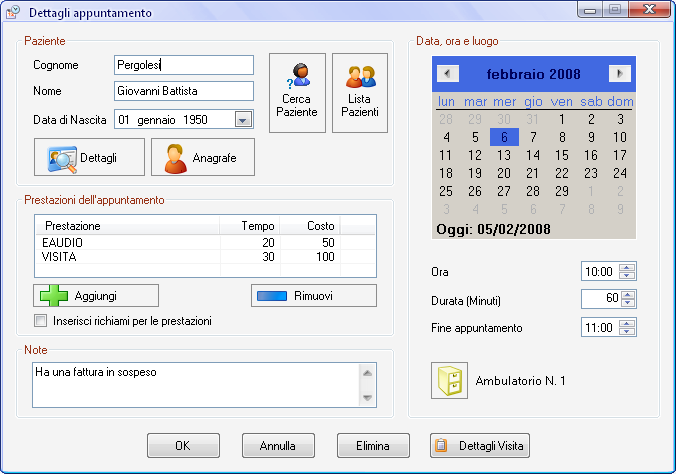Open Dettagli Visita button
Viewport: 676px width, 474px height.
point(480,446)
